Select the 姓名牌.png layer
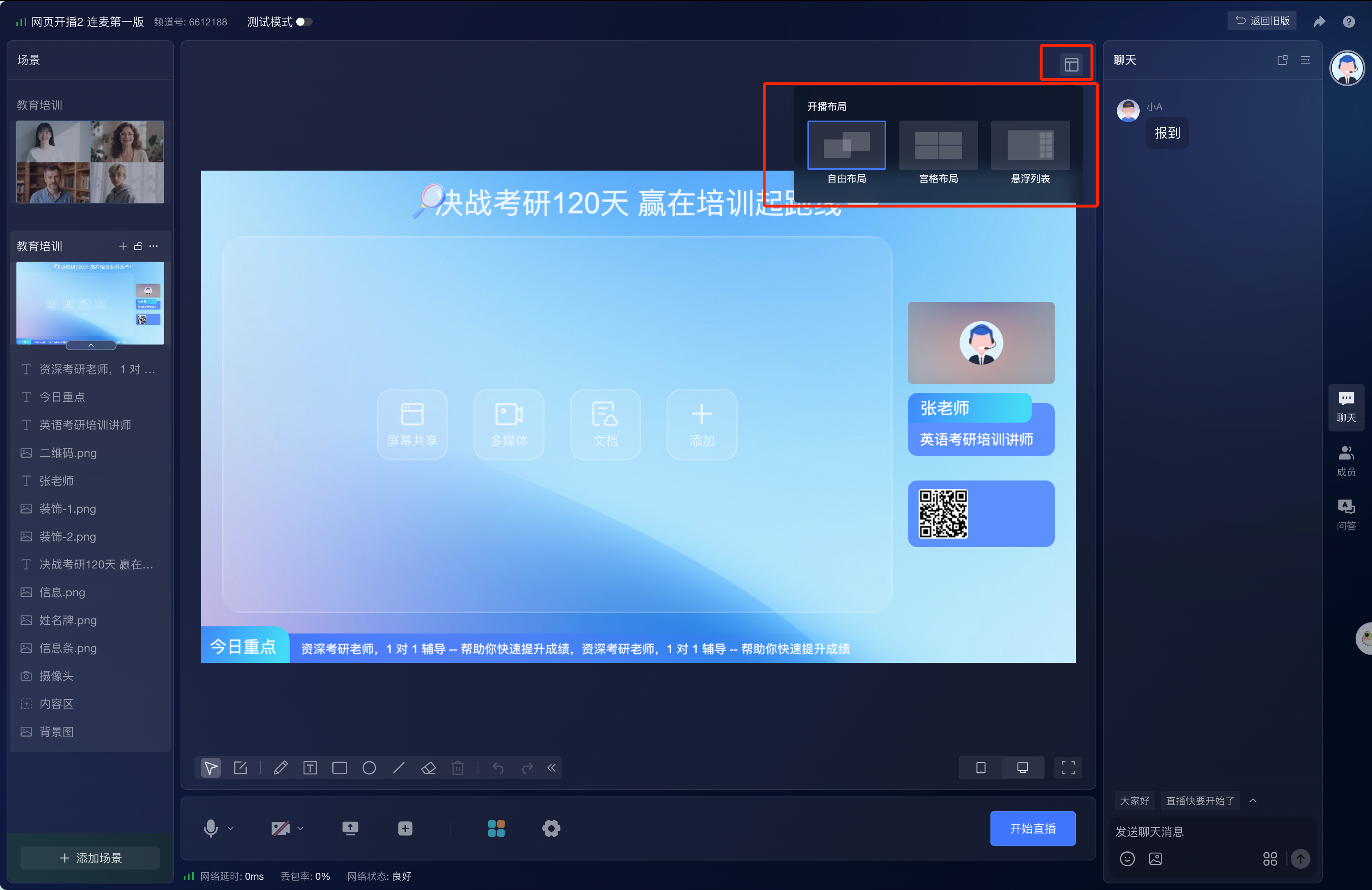Image resolution: width=1372 pixels, height=890 pixels. point(91,620)
